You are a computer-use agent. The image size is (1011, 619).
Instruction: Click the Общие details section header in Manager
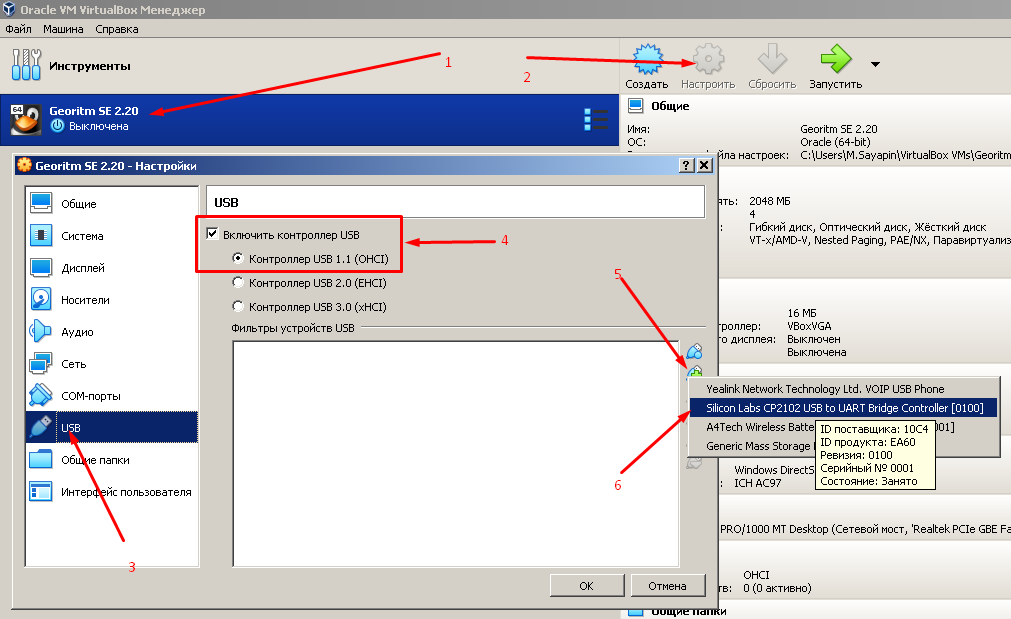coord(670,106)
